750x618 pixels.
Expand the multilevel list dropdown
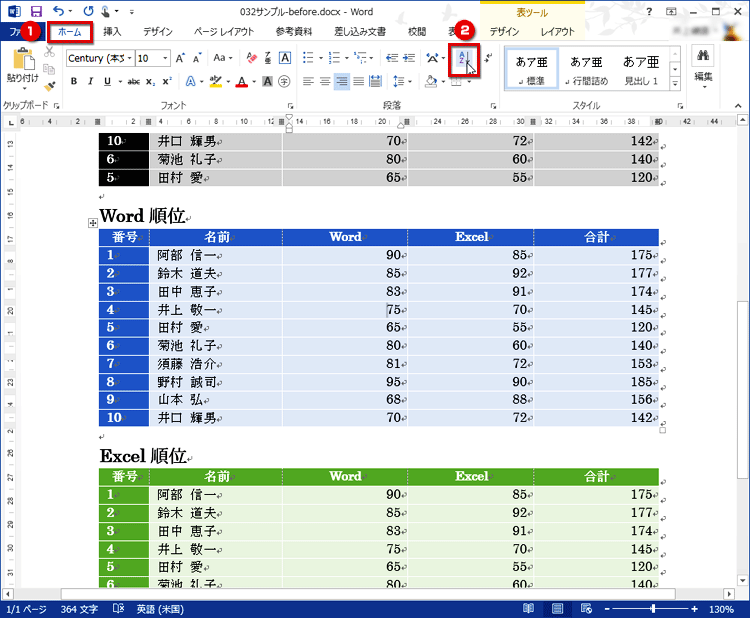point(371,58)
